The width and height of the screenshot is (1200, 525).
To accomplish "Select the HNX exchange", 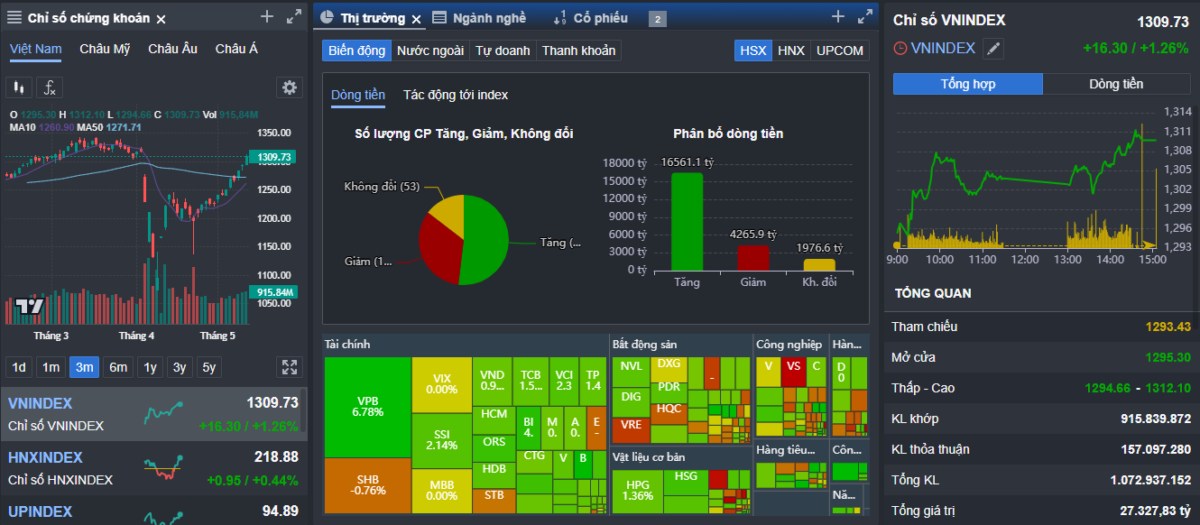I will [x=791, y=50].
